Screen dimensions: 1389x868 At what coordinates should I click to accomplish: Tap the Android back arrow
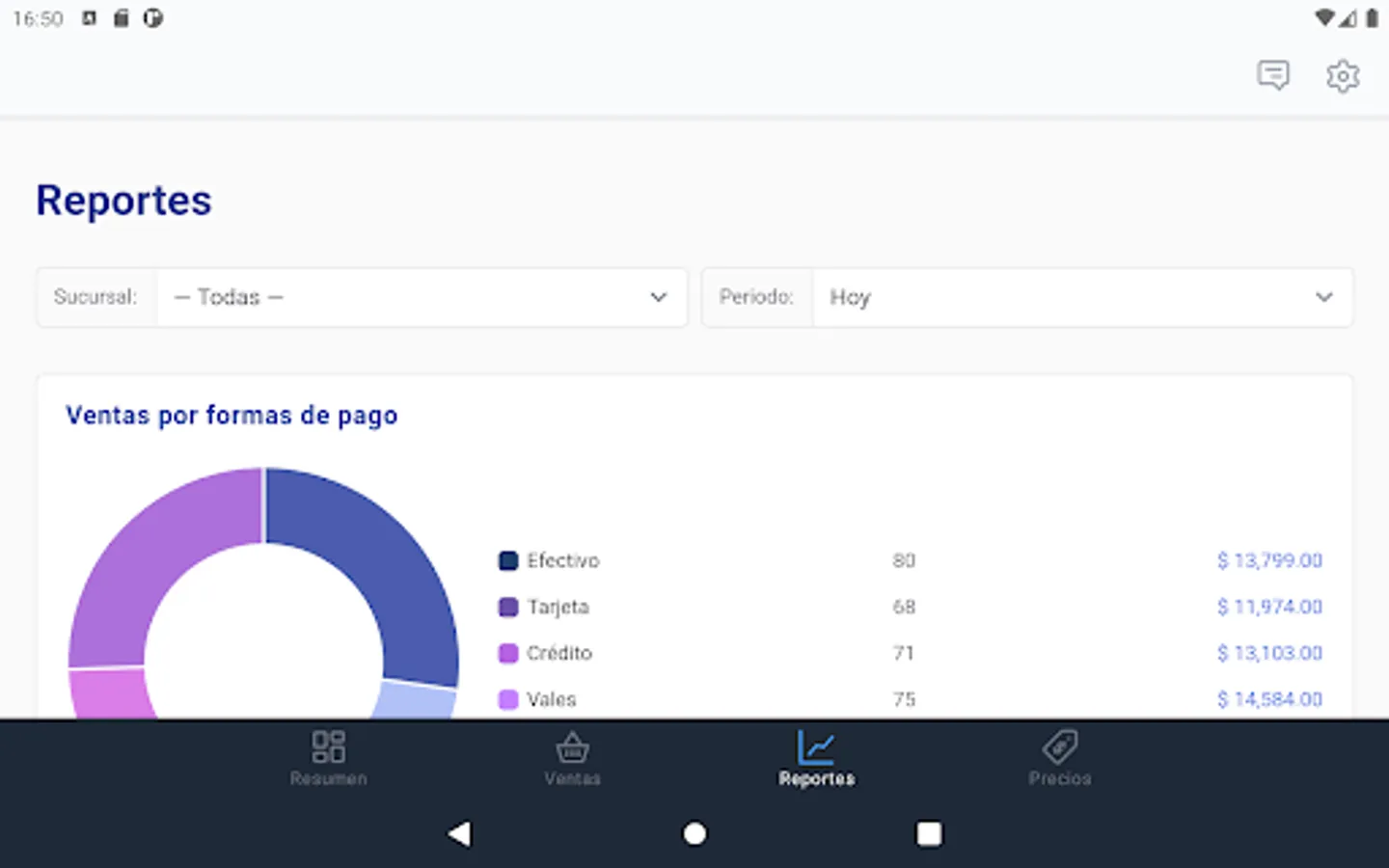pos(460,833)
